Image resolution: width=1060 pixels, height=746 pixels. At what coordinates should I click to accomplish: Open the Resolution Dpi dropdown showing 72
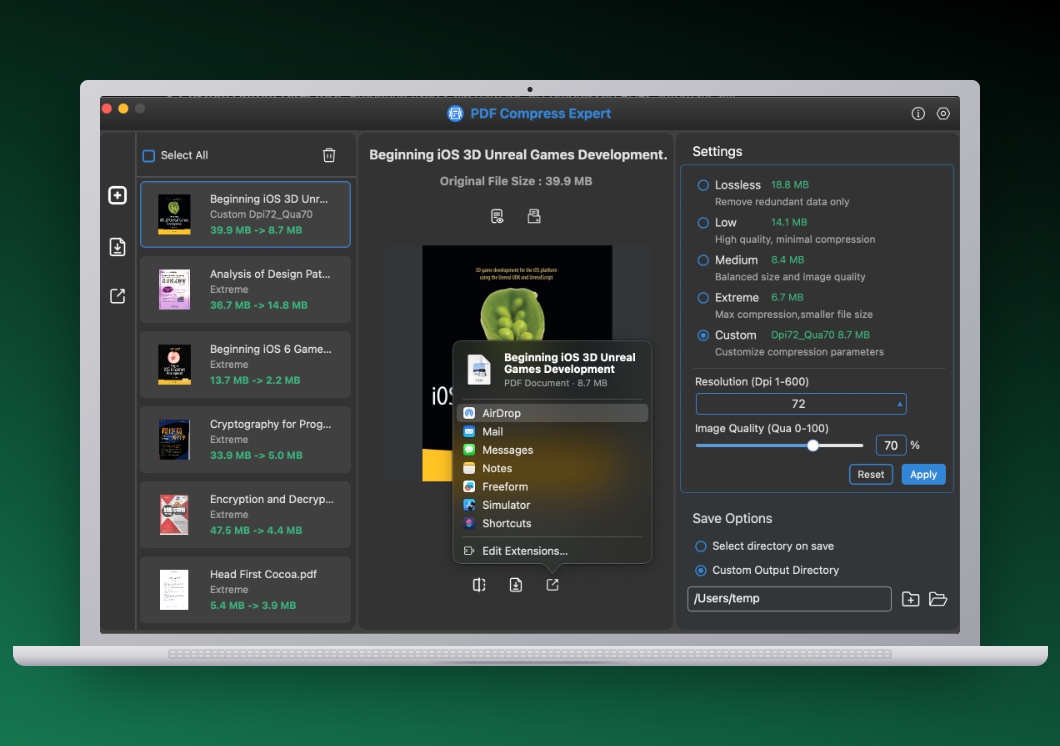(x=800, y=404)
